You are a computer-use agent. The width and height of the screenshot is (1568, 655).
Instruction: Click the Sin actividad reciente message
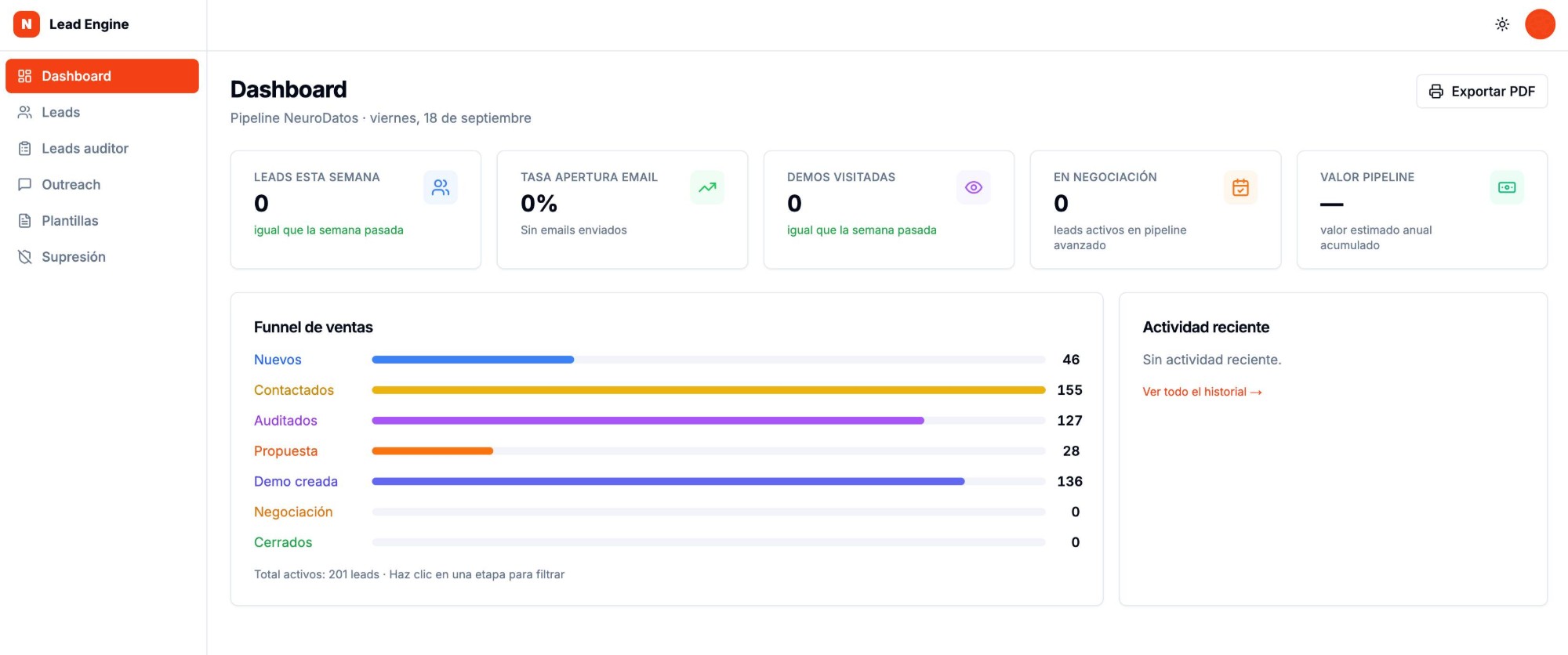pos(1212,360)
